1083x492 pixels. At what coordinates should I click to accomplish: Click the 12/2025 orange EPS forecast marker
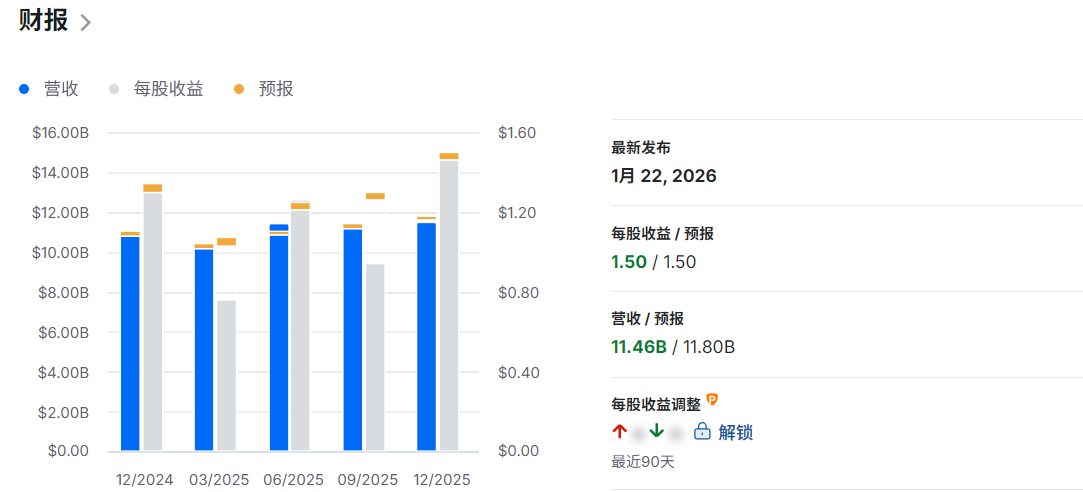click(449, 156)
